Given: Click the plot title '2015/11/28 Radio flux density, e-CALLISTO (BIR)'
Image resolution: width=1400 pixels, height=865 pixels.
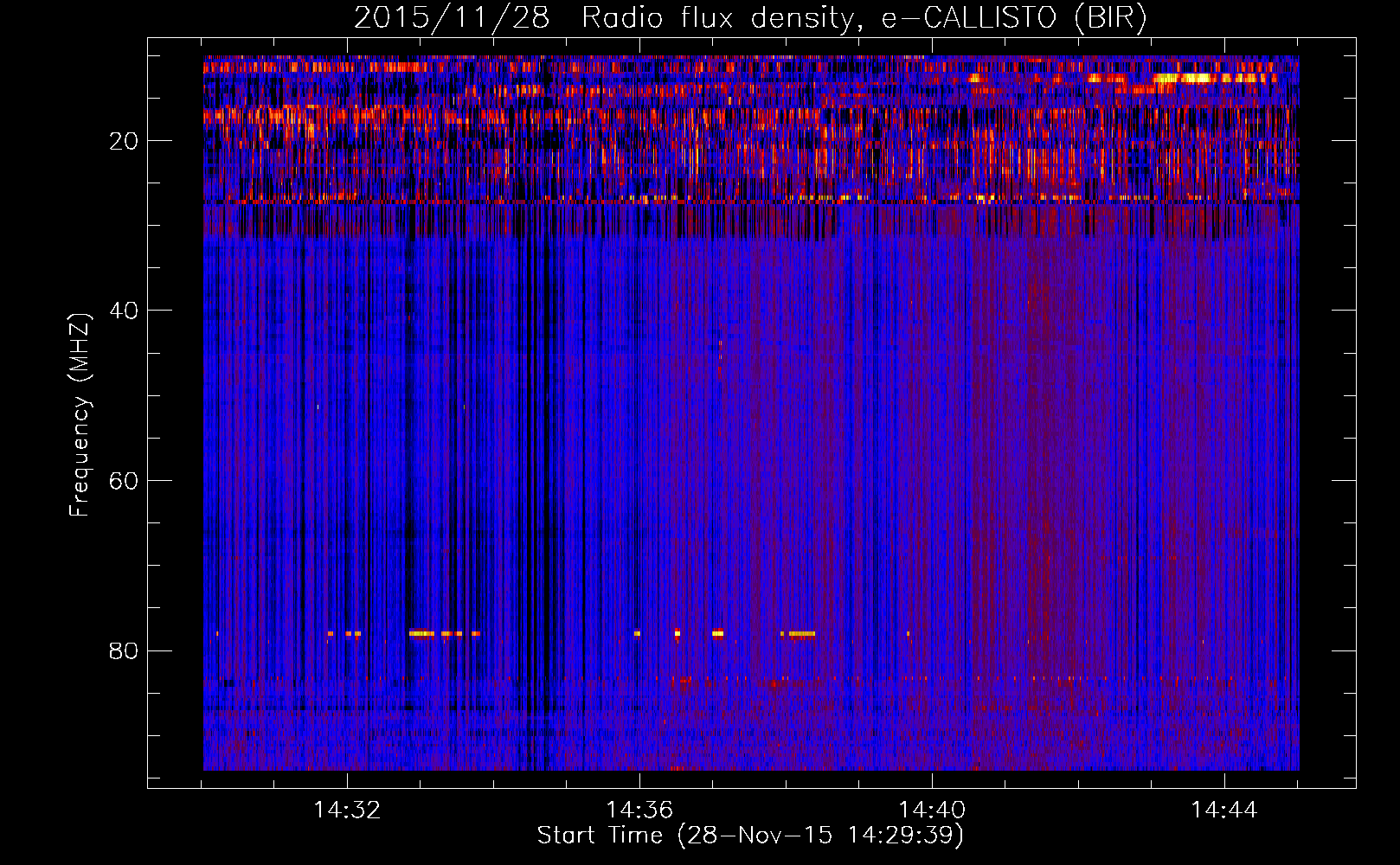Looking at the screenshot, I should [x=750, y=18].
